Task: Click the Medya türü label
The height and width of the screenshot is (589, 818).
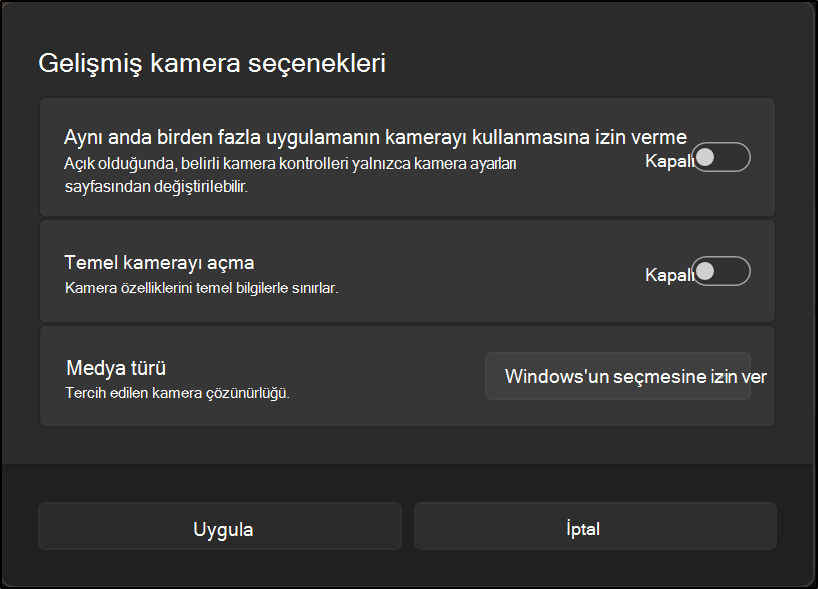Action: point(116,368)
